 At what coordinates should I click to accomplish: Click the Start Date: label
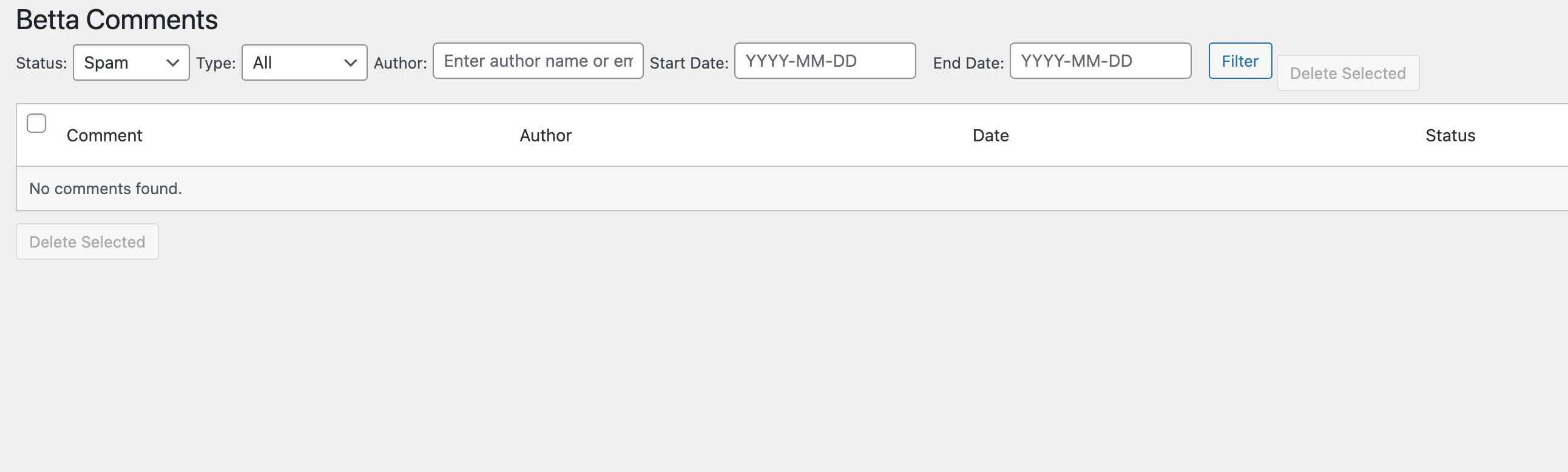point(689,62)
